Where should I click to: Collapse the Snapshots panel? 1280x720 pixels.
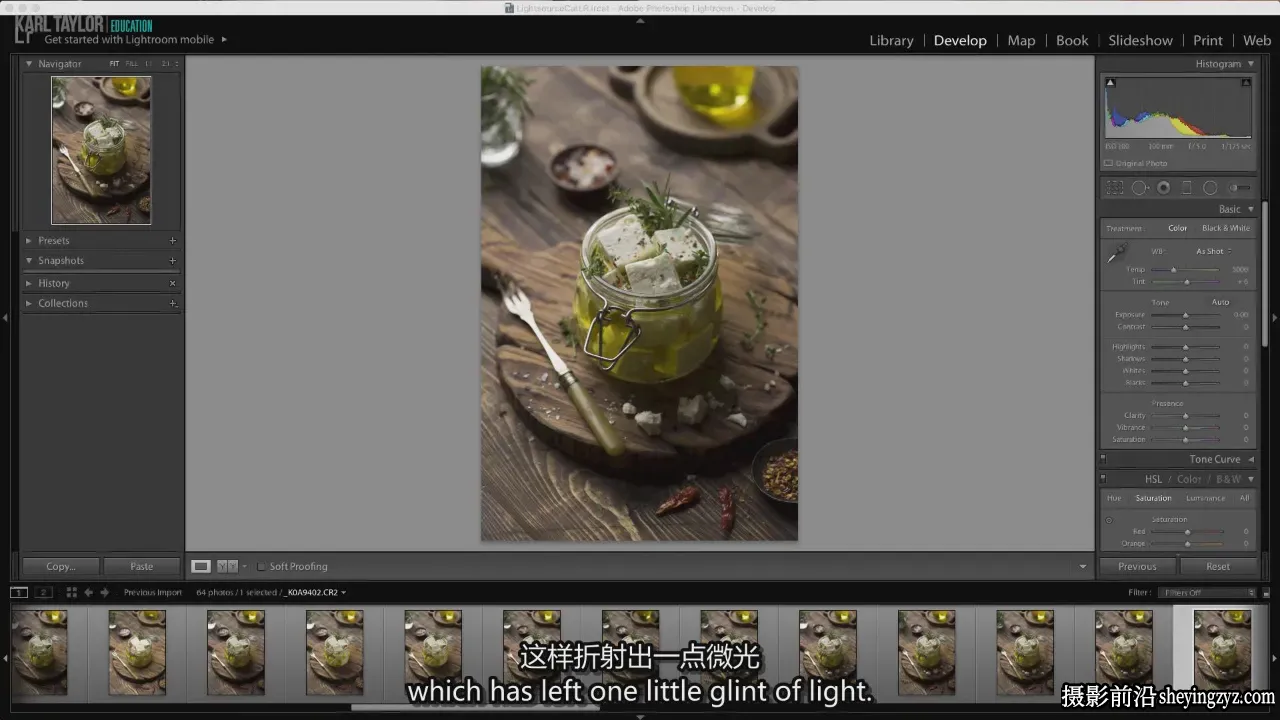coord(29,261)
